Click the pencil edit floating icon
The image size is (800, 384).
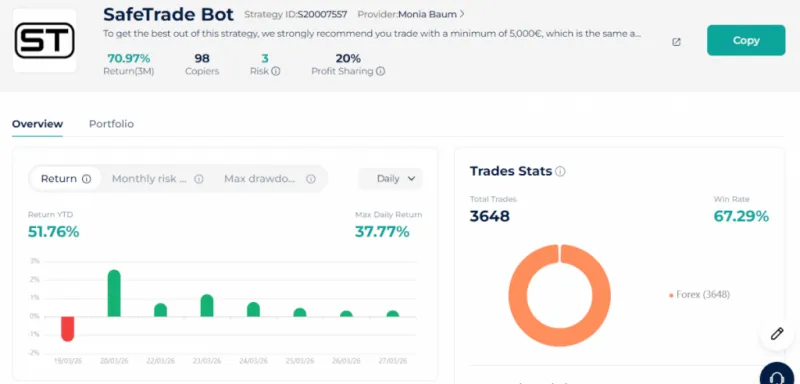coord(777,334)
